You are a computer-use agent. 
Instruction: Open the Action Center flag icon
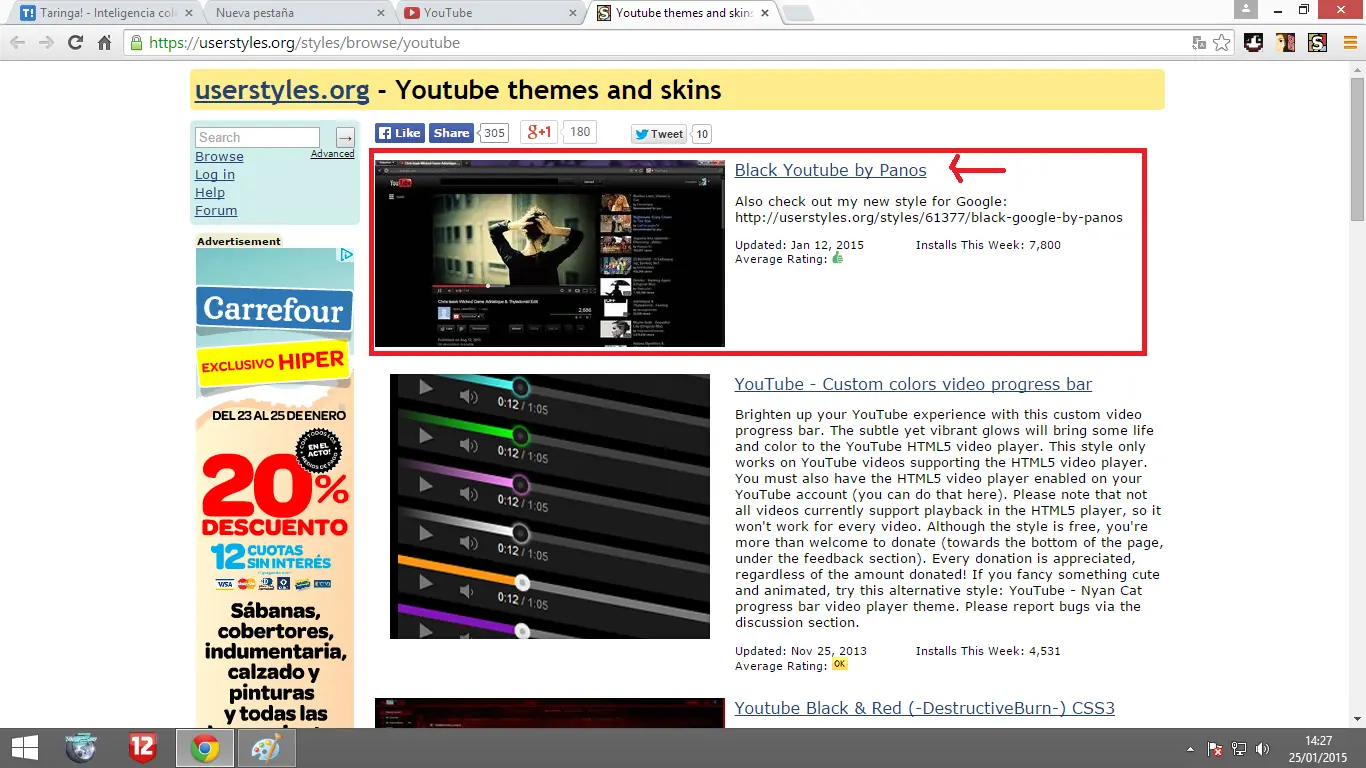[x=1215, y=749]
